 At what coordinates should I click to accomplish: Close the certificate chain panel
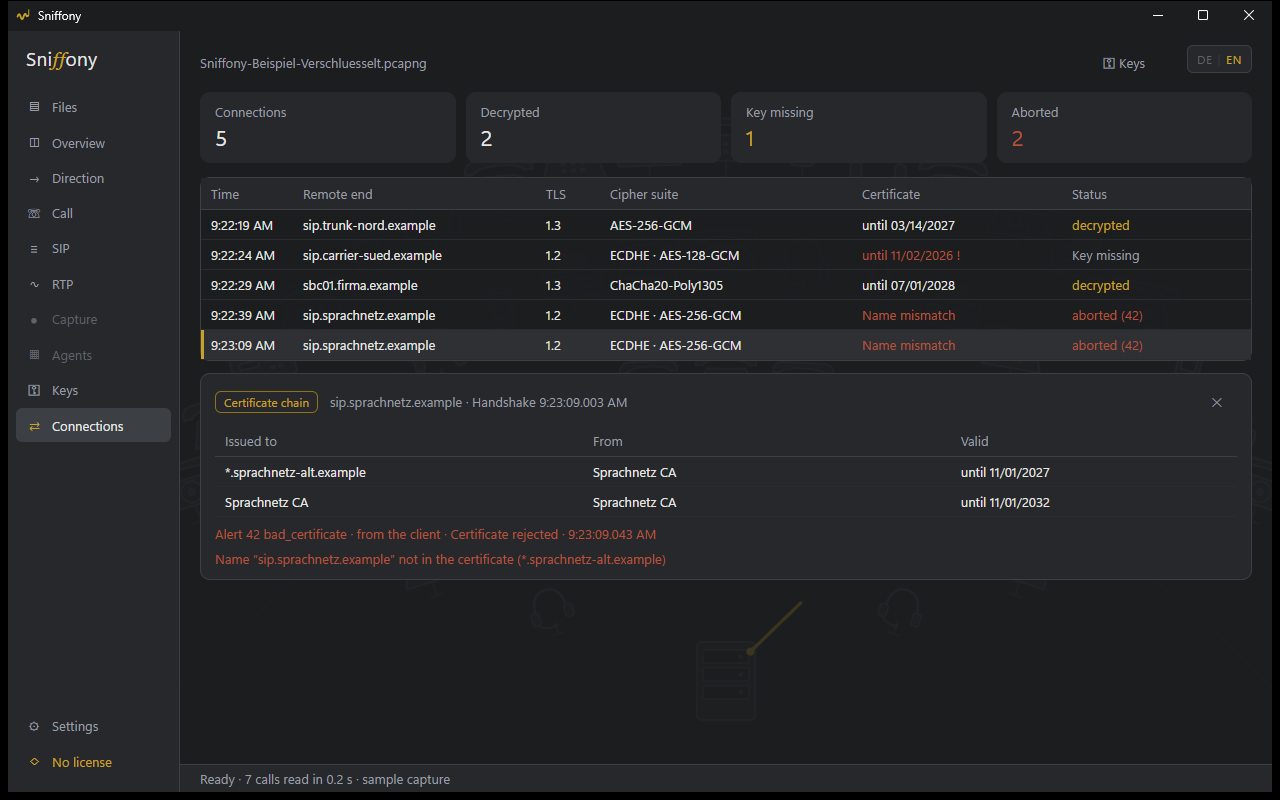click(x=1217, y=402)
